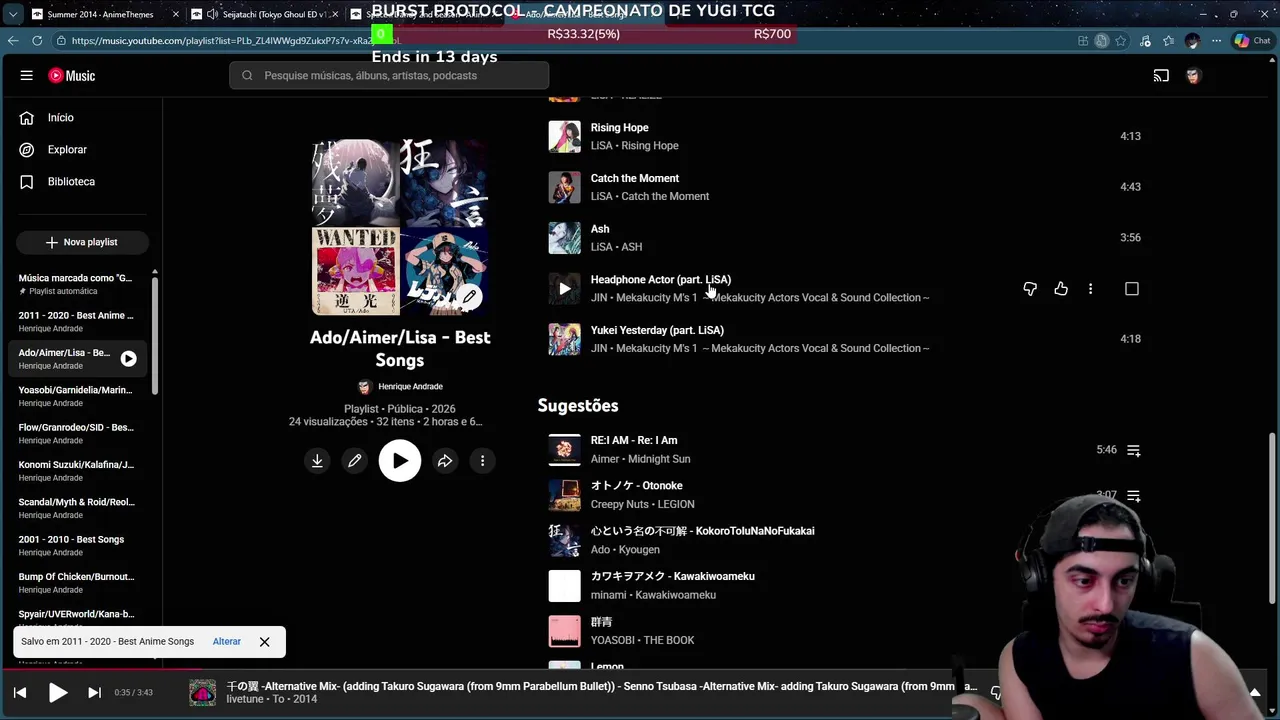Image resolution: width=1280 pixels, height=720 pixels.
Task: Open the Scandal/Myth & Roid sidebar playlist
Action: (x=77, y=509)
